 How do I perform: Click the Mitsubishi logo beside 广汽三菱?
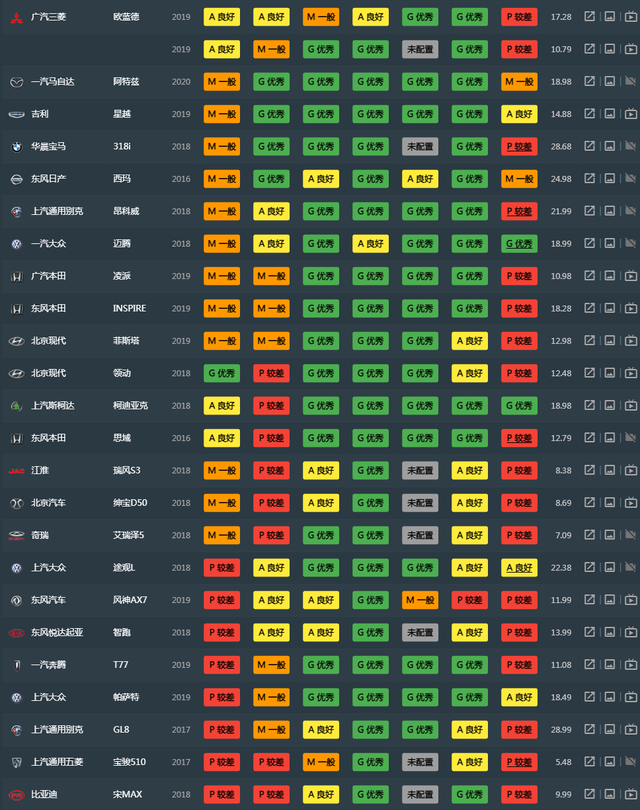pyautogui.click(x=16, y=17)
